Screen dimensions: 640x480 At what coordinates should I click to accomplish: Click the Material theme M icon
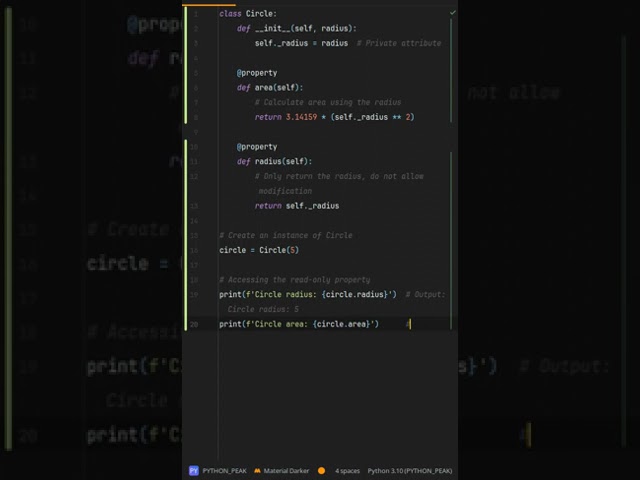(257, 471)
